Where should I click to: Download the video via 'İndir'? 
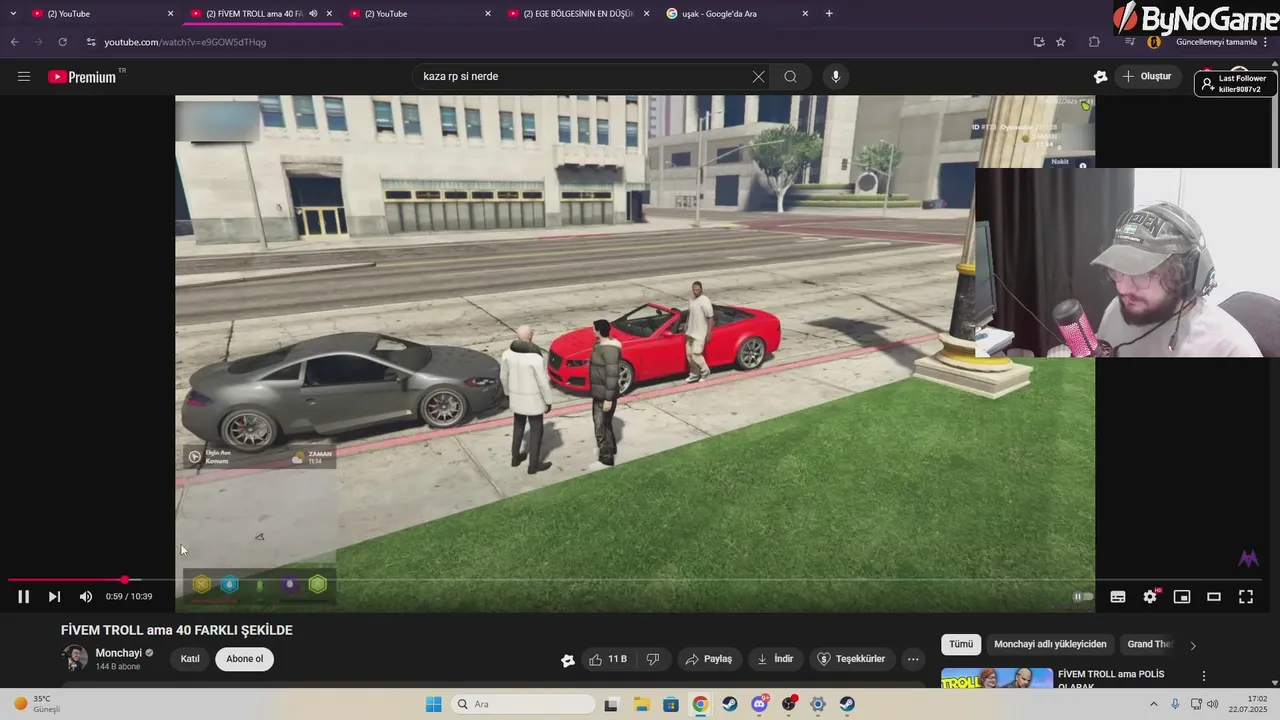(775, 659)
